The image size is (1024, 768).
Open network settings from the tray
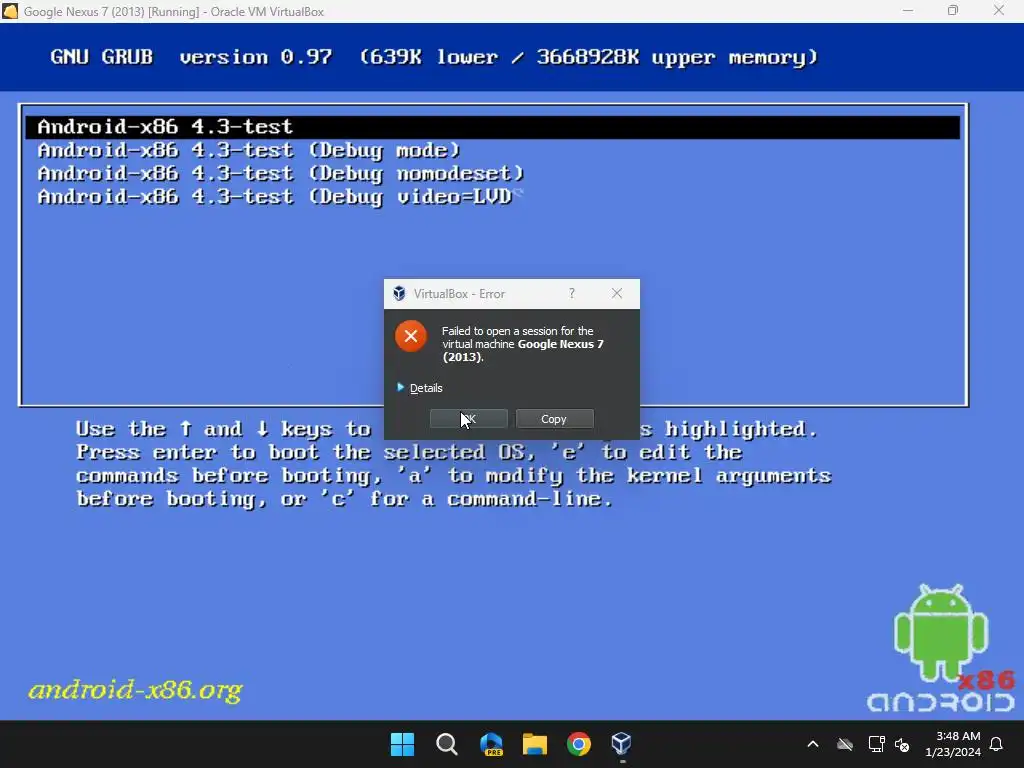pos(876,744)
